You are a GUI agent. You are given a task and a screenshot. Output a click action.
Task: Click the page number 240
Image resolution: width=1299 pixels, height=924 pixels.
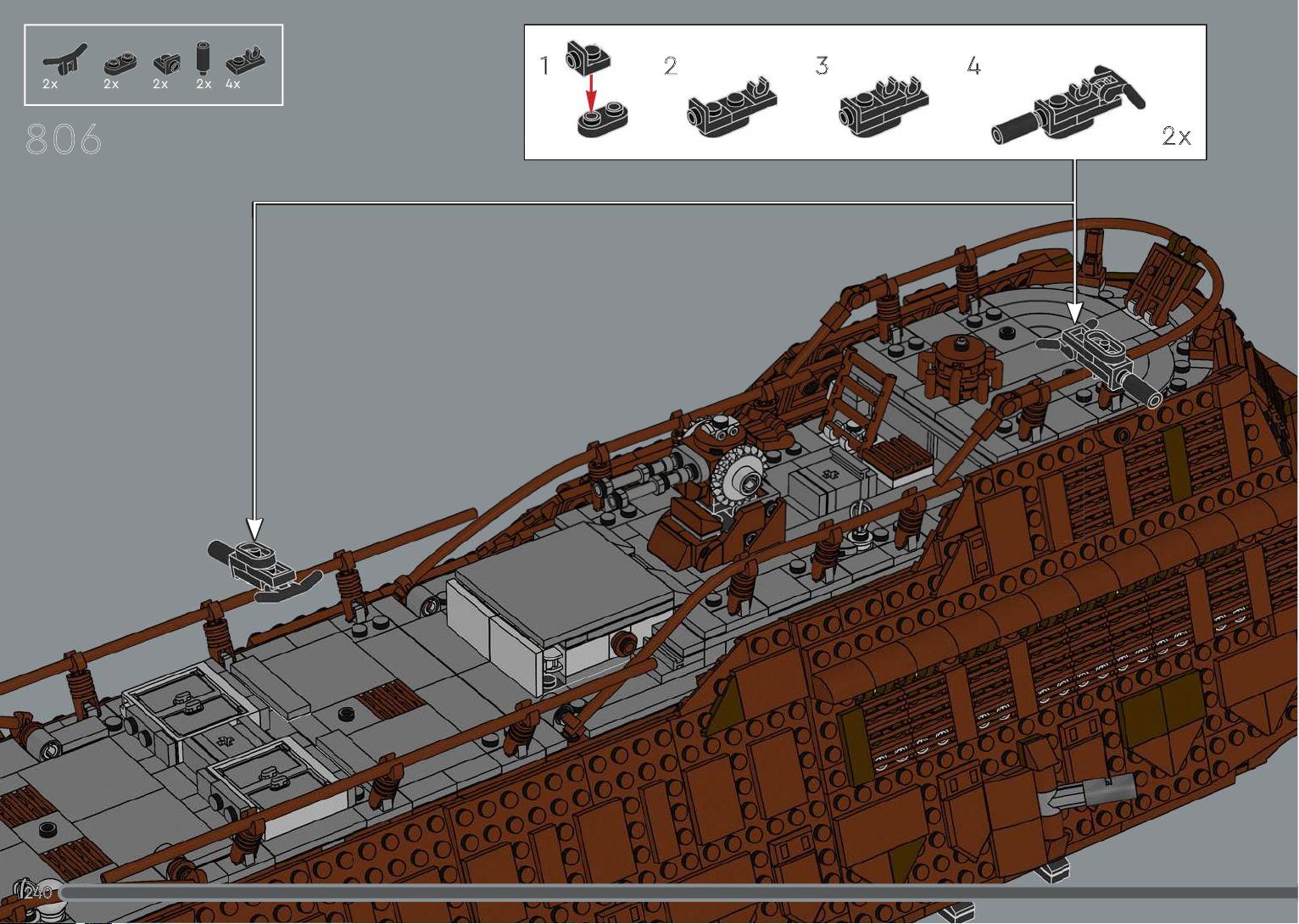coord(38,893)
